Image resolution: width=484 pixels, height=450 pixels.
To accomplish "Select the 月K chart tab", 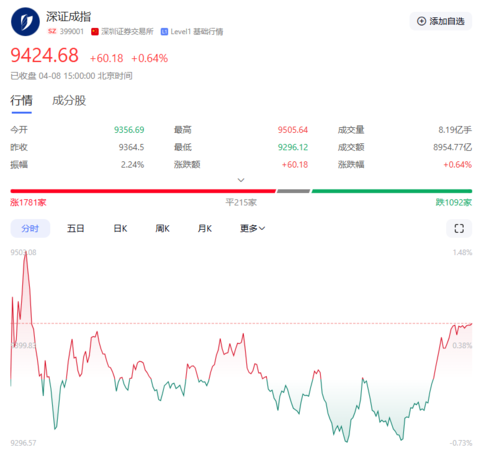I will point(205,228).
